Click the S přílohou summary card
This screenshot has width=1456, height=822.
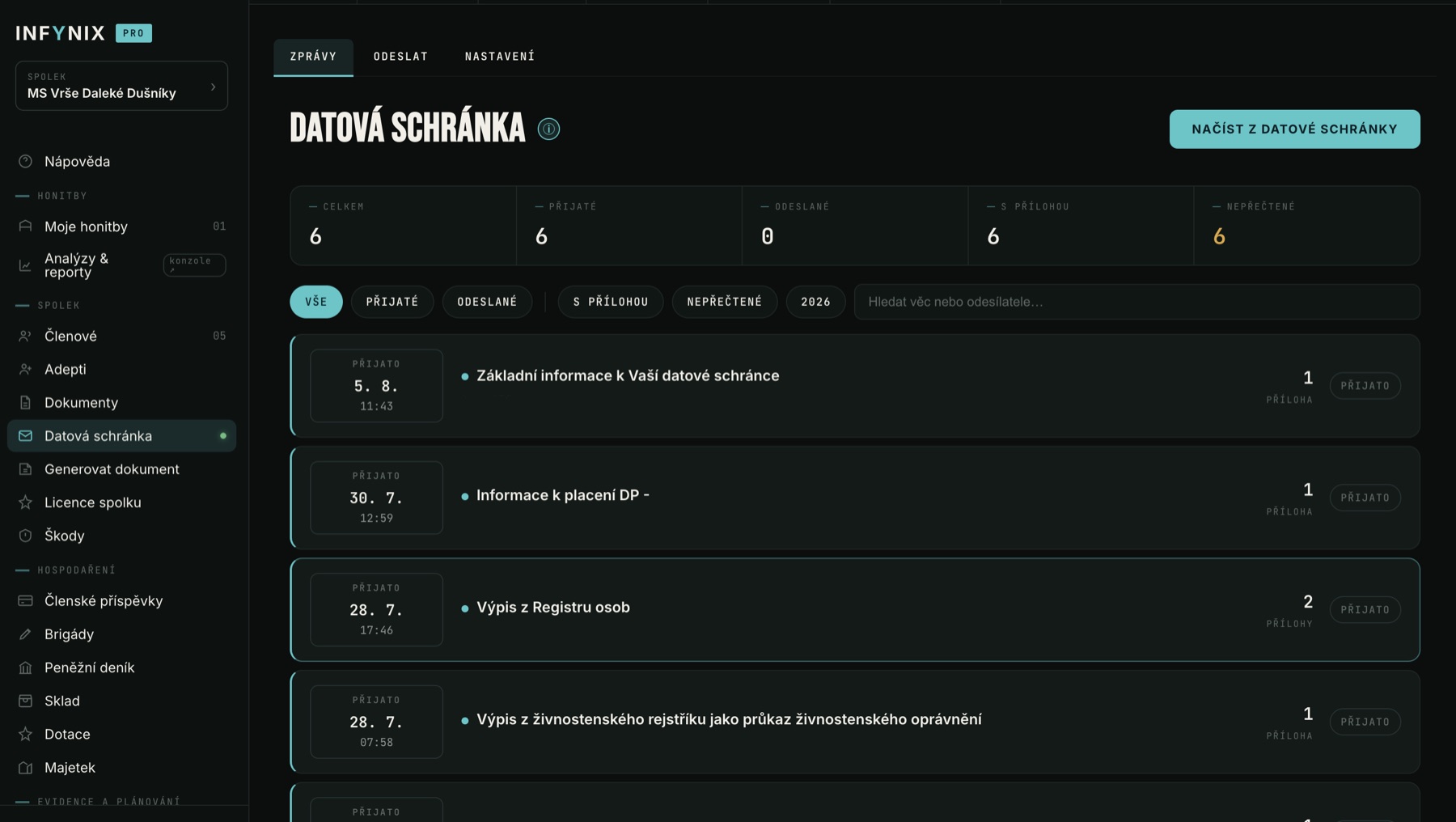pyautogui.click(x=1081, y=226)
